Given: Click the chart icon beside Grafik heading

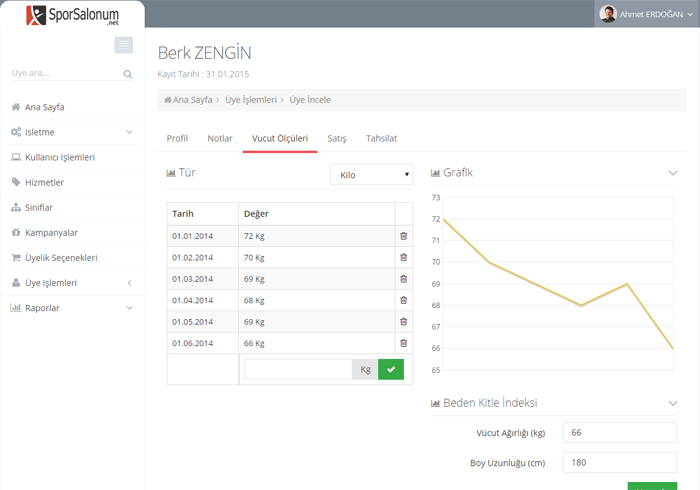Looking at the screenshot, I should [435, 173].
